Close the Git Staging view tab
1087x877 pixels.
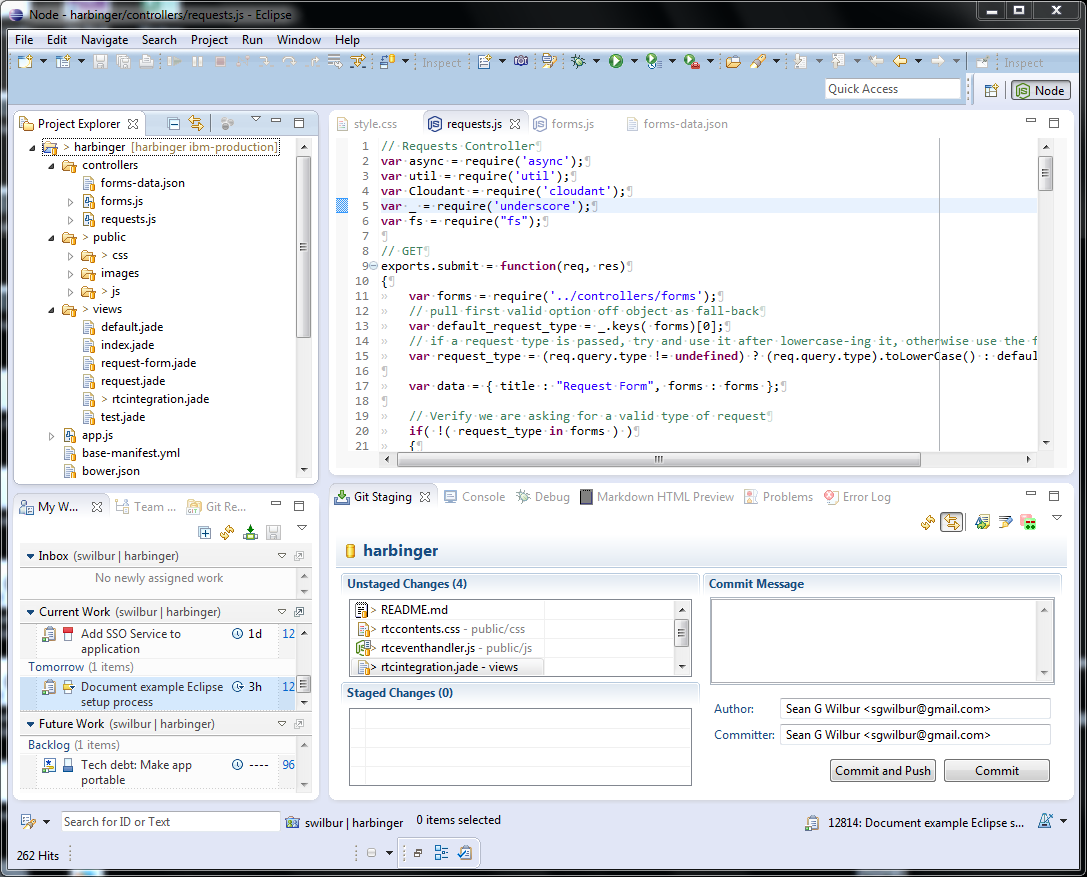(x=425, y=496)
